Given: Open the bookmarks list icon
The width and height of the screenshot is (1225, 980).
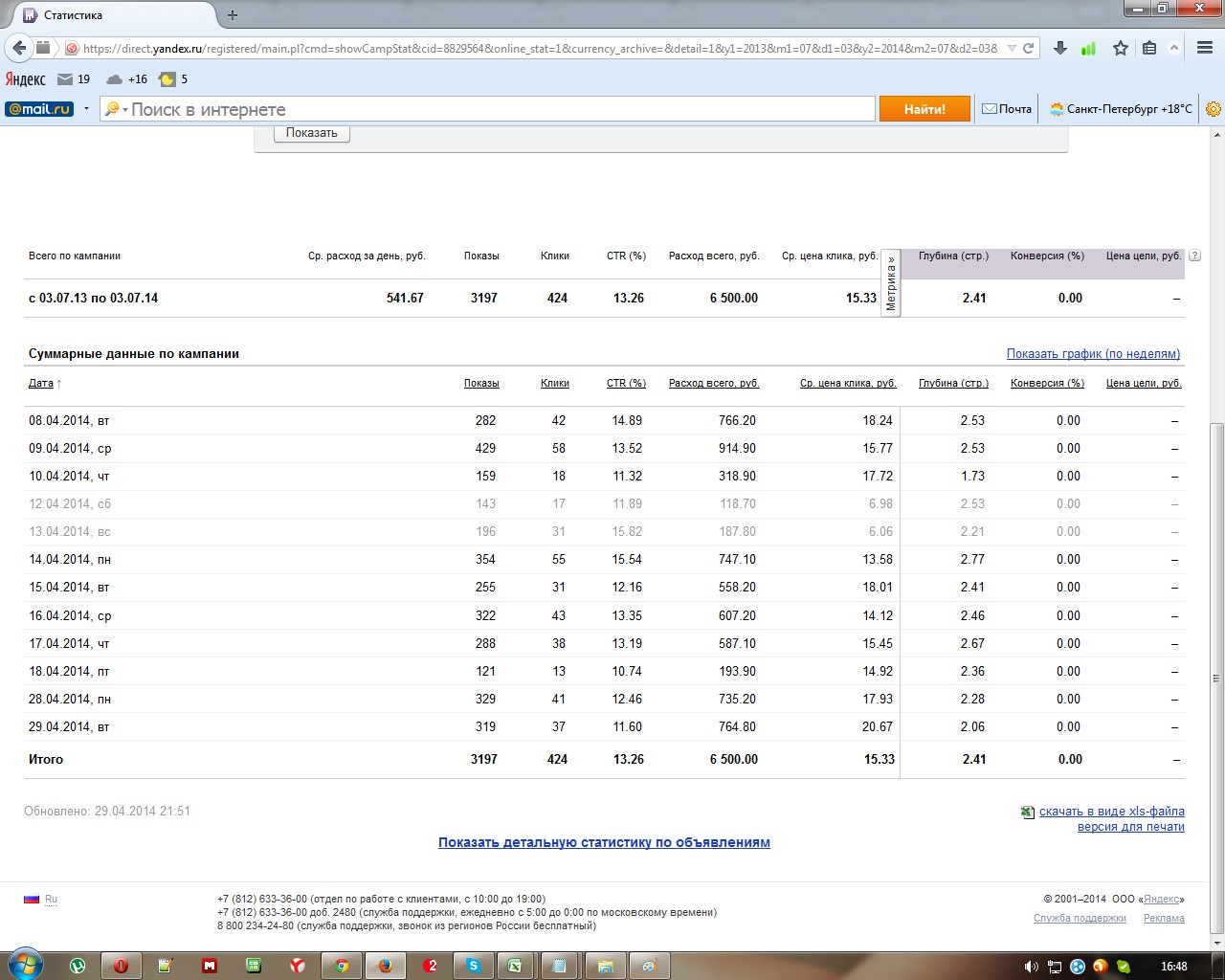Looking at the screenshot, I should tap(1149, 48).
